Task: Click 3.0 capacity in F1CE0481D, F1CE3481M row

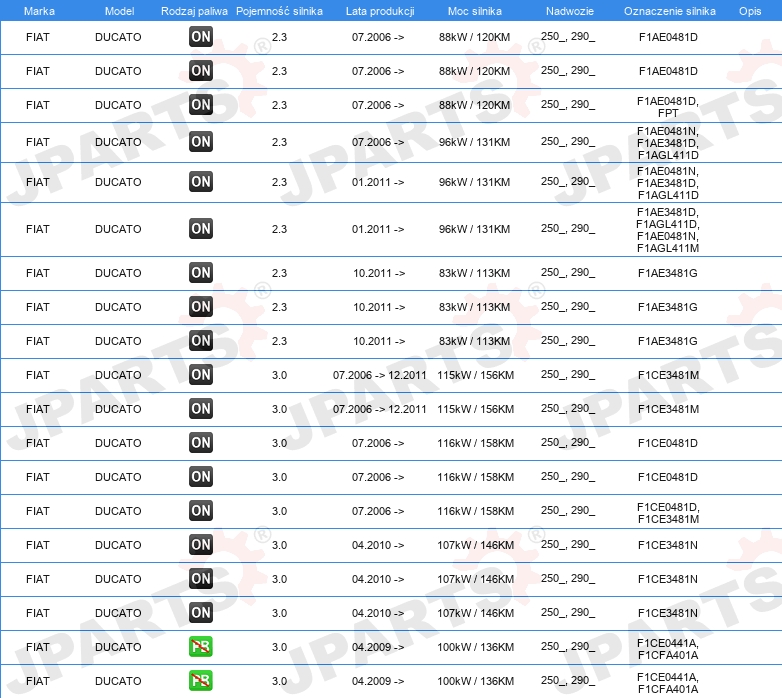Action: [x=279, y=512]
